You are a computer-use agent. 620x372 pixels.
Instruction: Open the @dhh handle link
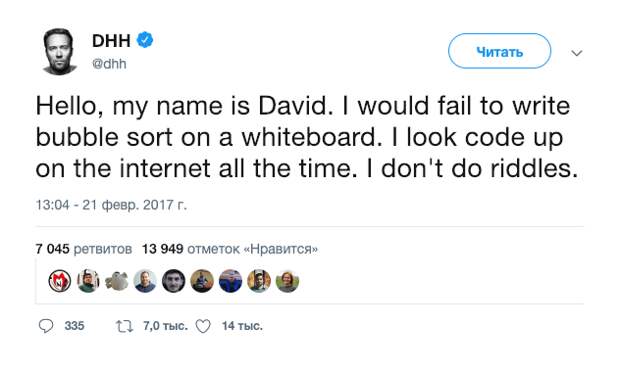coord(109,64)
